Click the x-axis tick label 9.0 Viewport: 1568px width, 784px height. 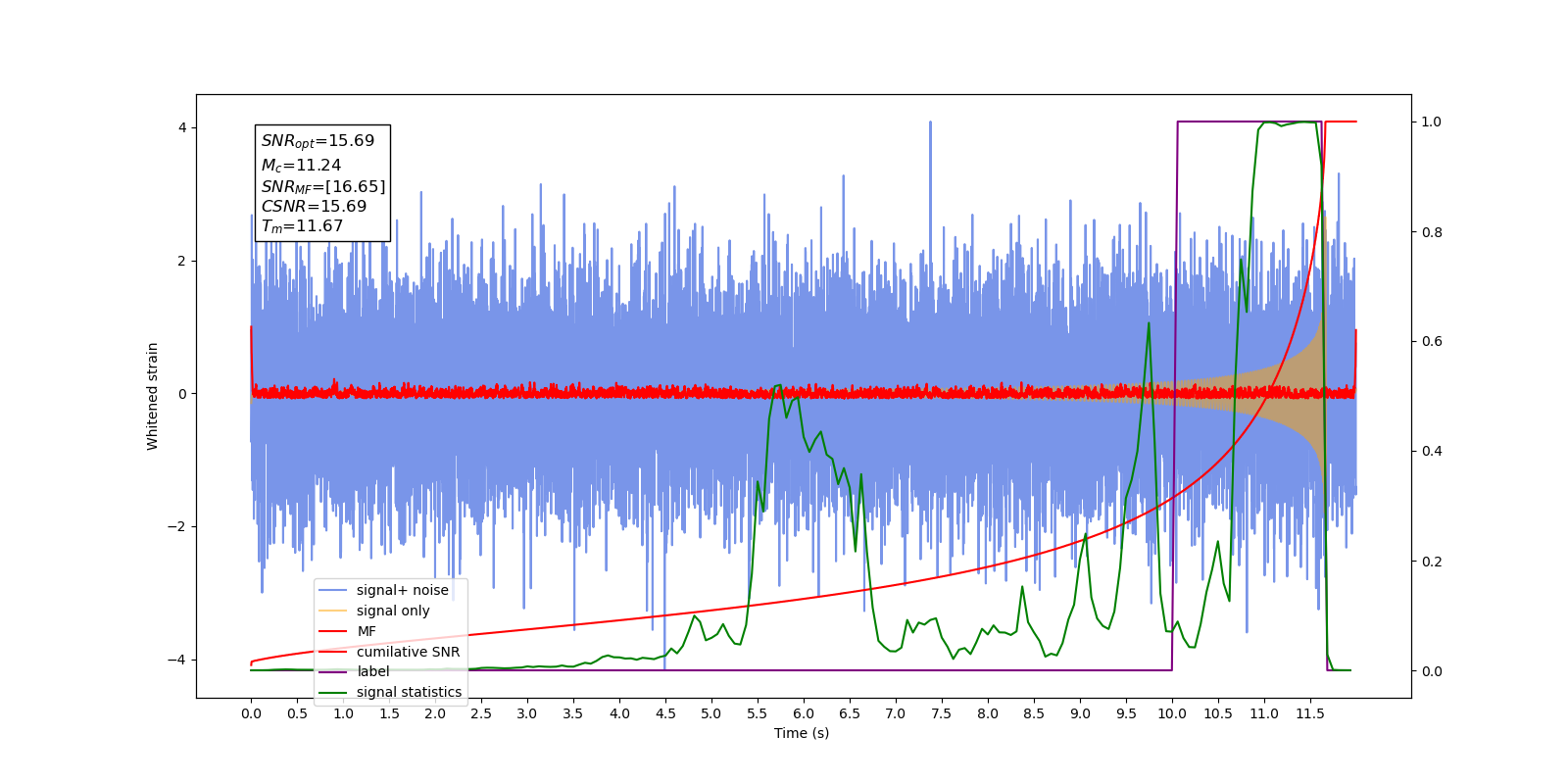tap(1080, 713)
